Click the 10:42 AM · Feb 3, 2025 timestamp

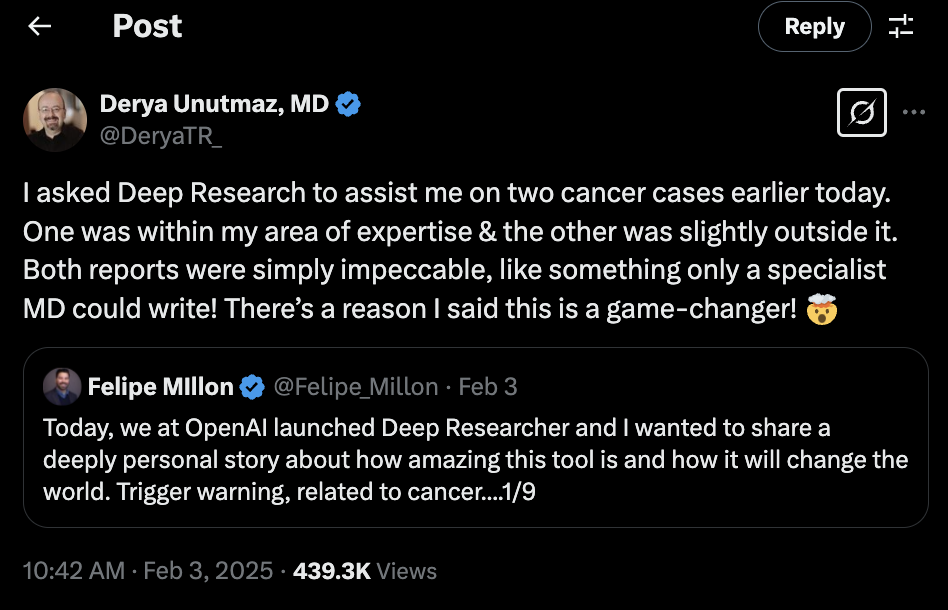147,571
